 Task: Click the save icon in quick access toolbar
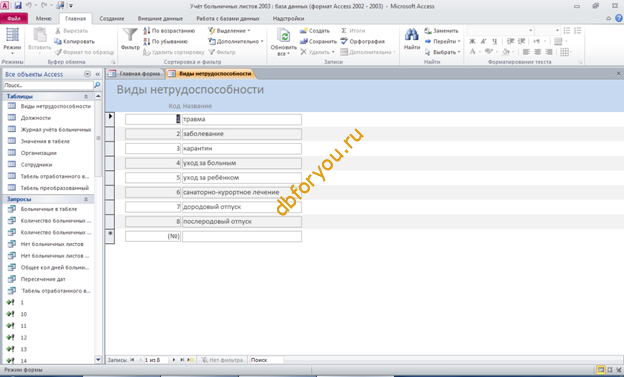point(18,6)
